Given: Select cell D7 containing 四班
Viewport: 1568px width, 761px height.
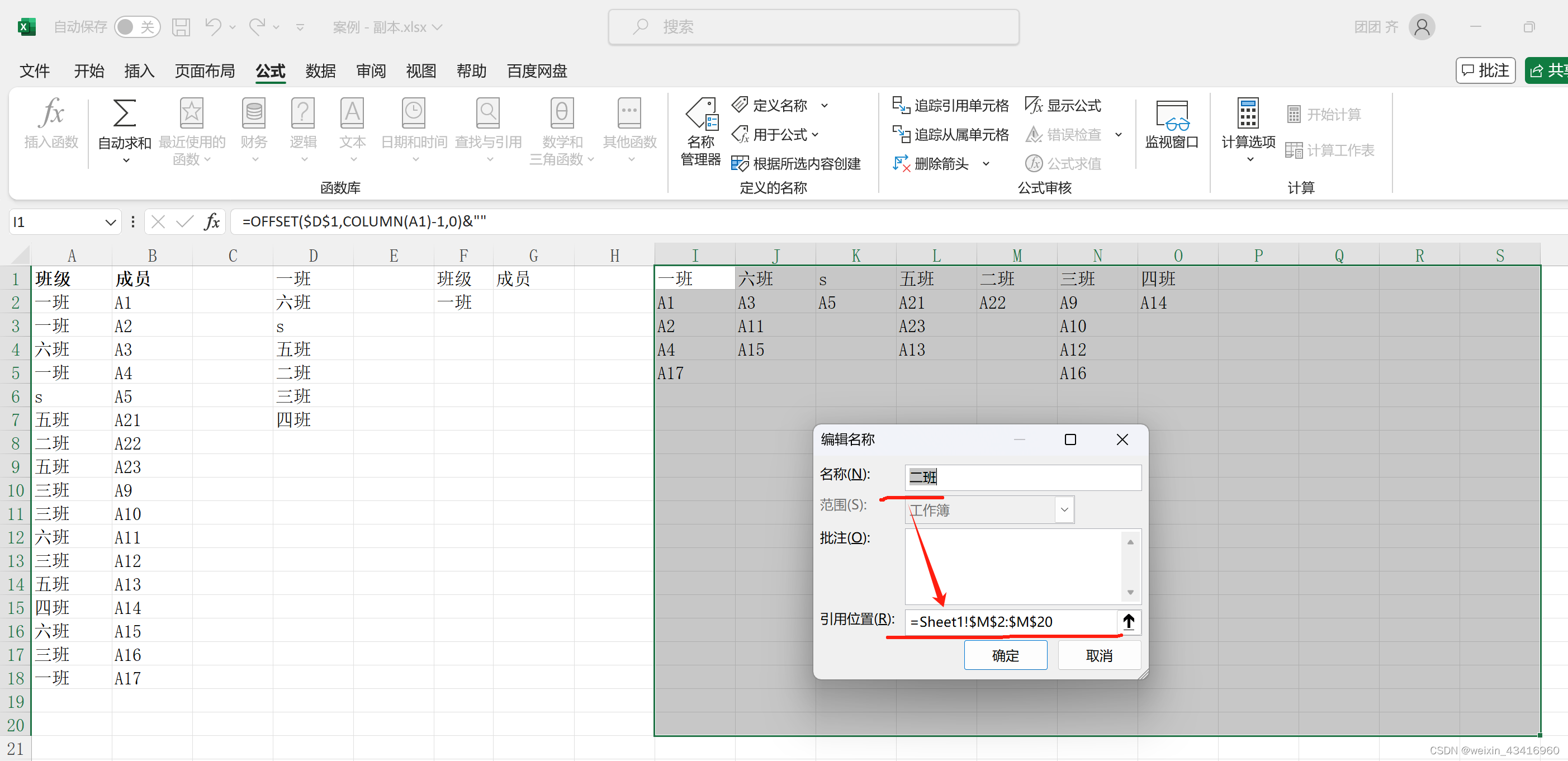Looking at the screenshot, I should (x=313, y=419).
